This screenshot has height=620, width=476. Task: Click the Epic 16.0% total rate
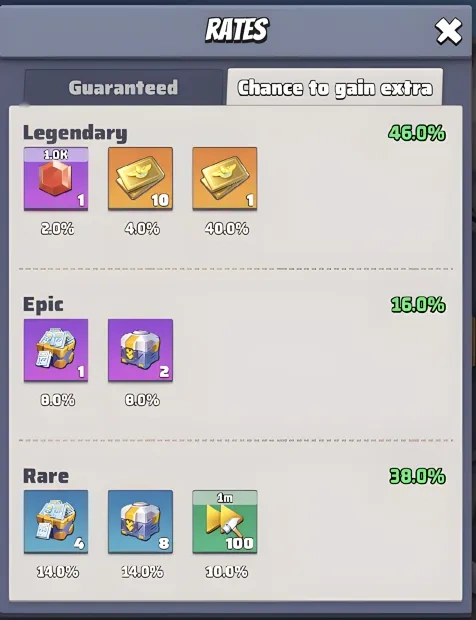pyautogui.click(x=418, y=305)
